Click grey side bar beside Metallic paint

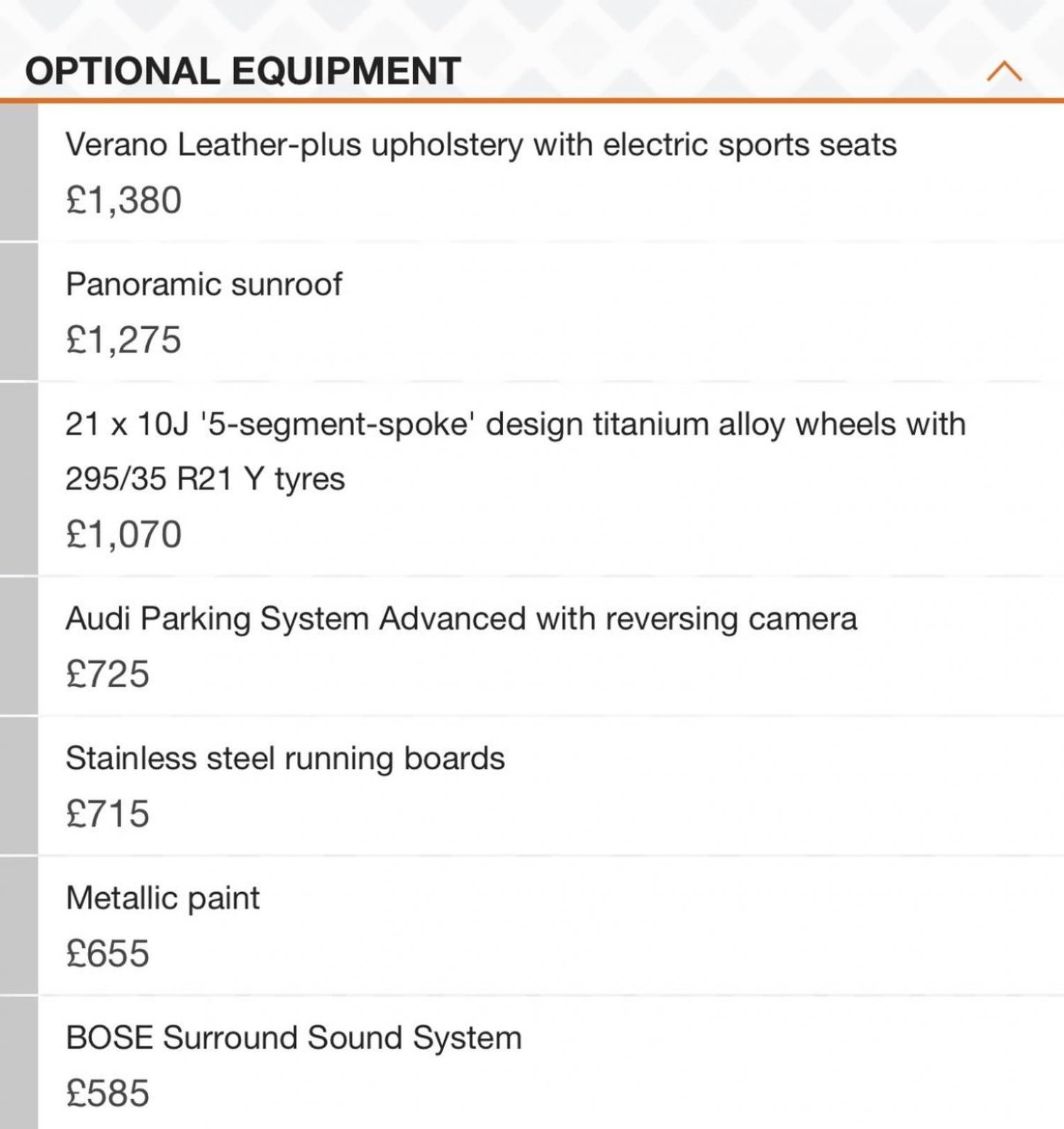pos(18,925)
